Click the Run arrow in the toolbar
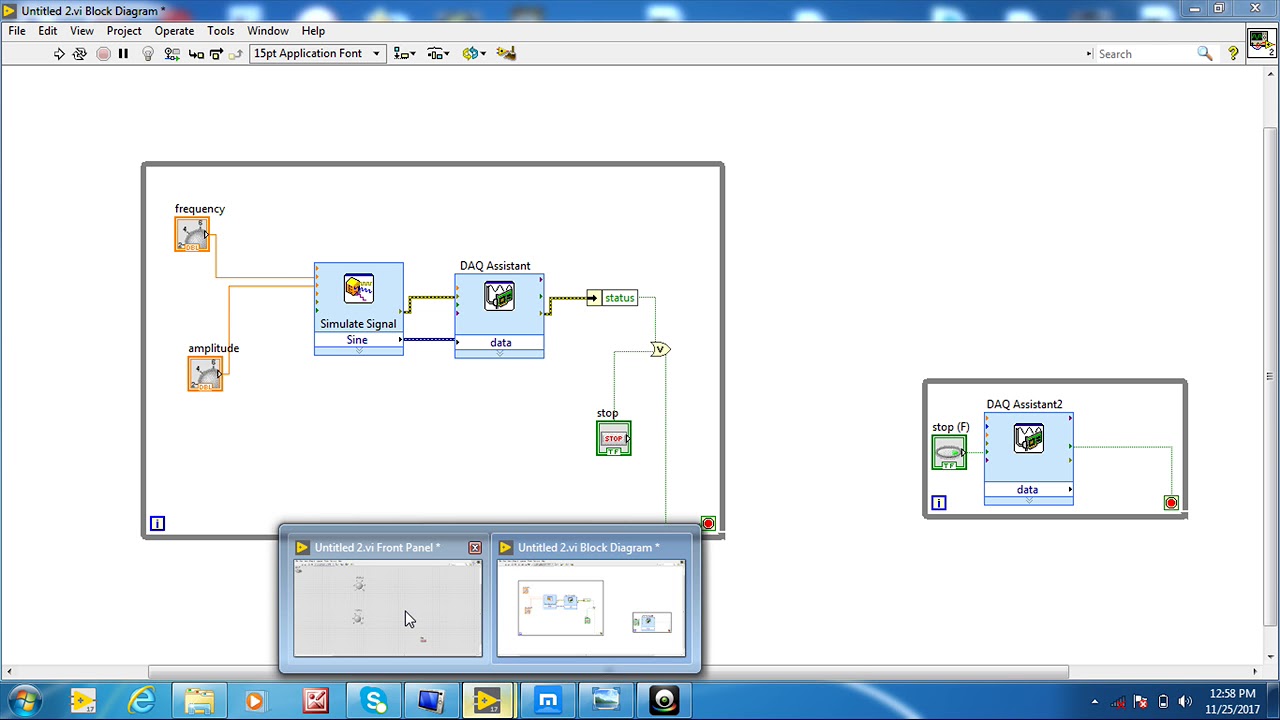The image size is (1280, 720). click(58, 54)
